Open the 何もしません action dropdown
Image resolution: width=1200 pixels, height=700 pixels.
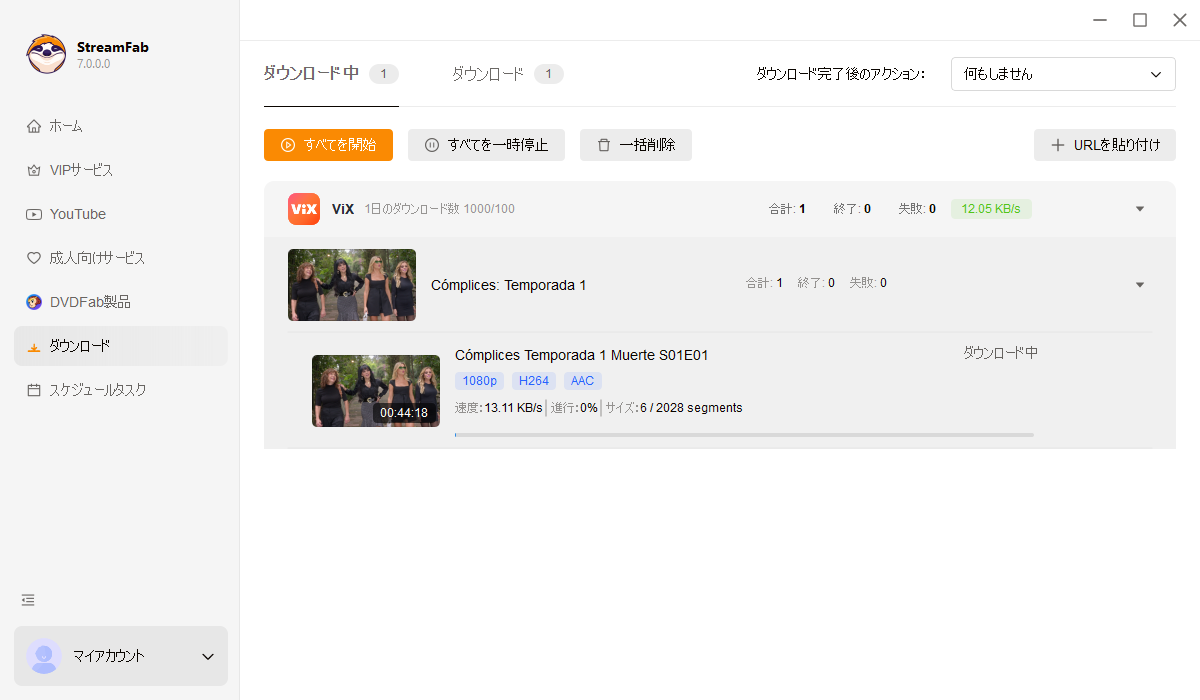(1062, 73)
